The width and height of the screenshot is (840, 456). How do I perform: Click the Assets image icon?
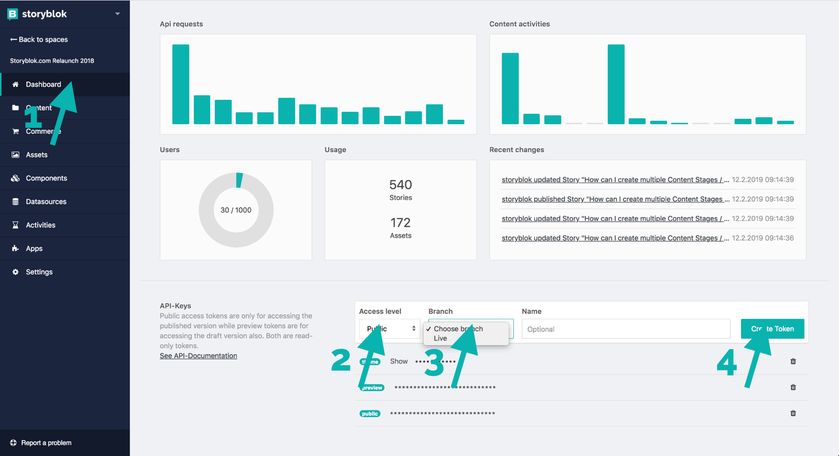pyautogui.click(x=15, y=155)
